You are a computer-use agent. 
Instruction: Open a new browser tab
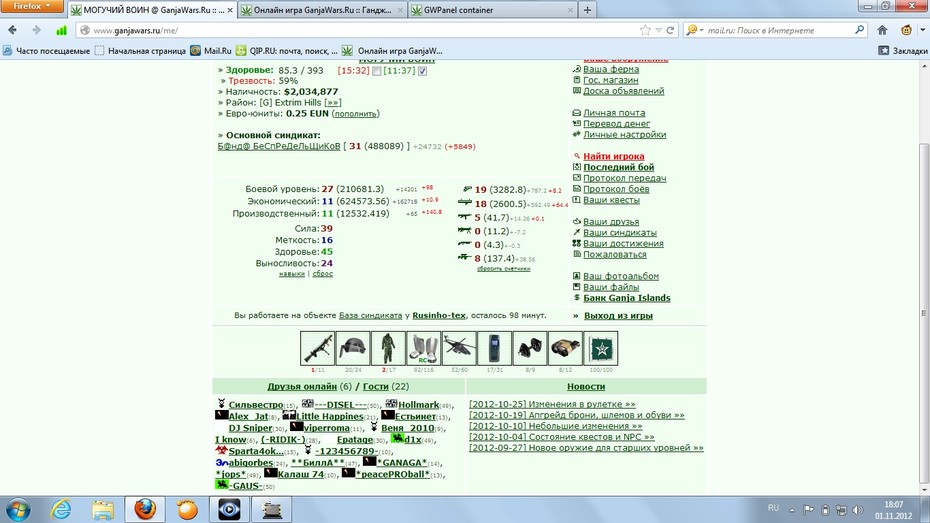[x=587, y=10]
